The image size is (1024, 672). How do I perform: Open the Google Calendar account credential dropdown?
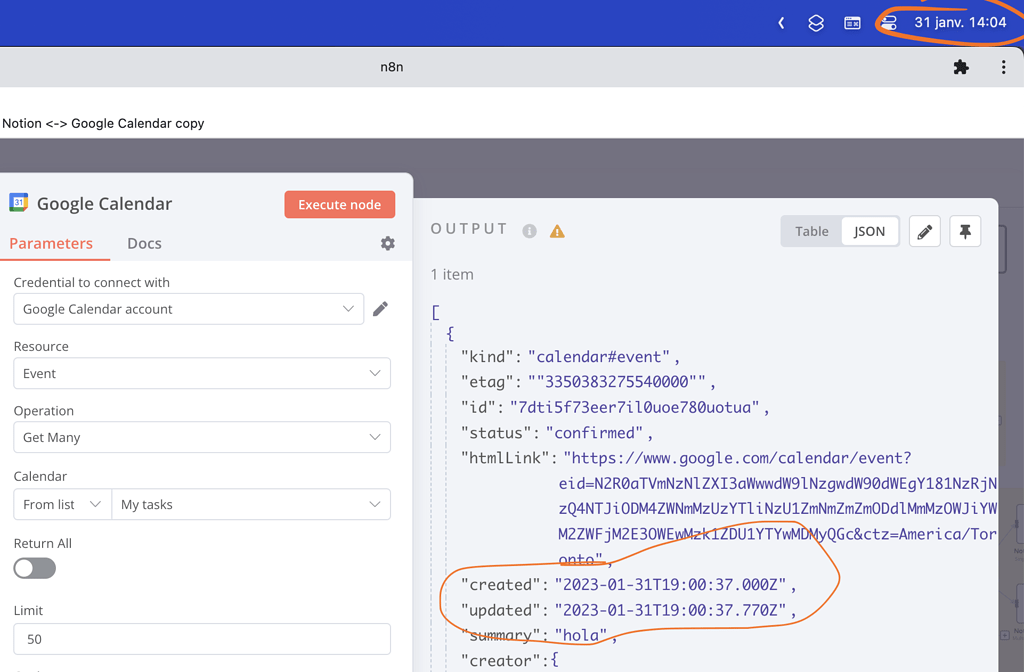tap(188, 309)
